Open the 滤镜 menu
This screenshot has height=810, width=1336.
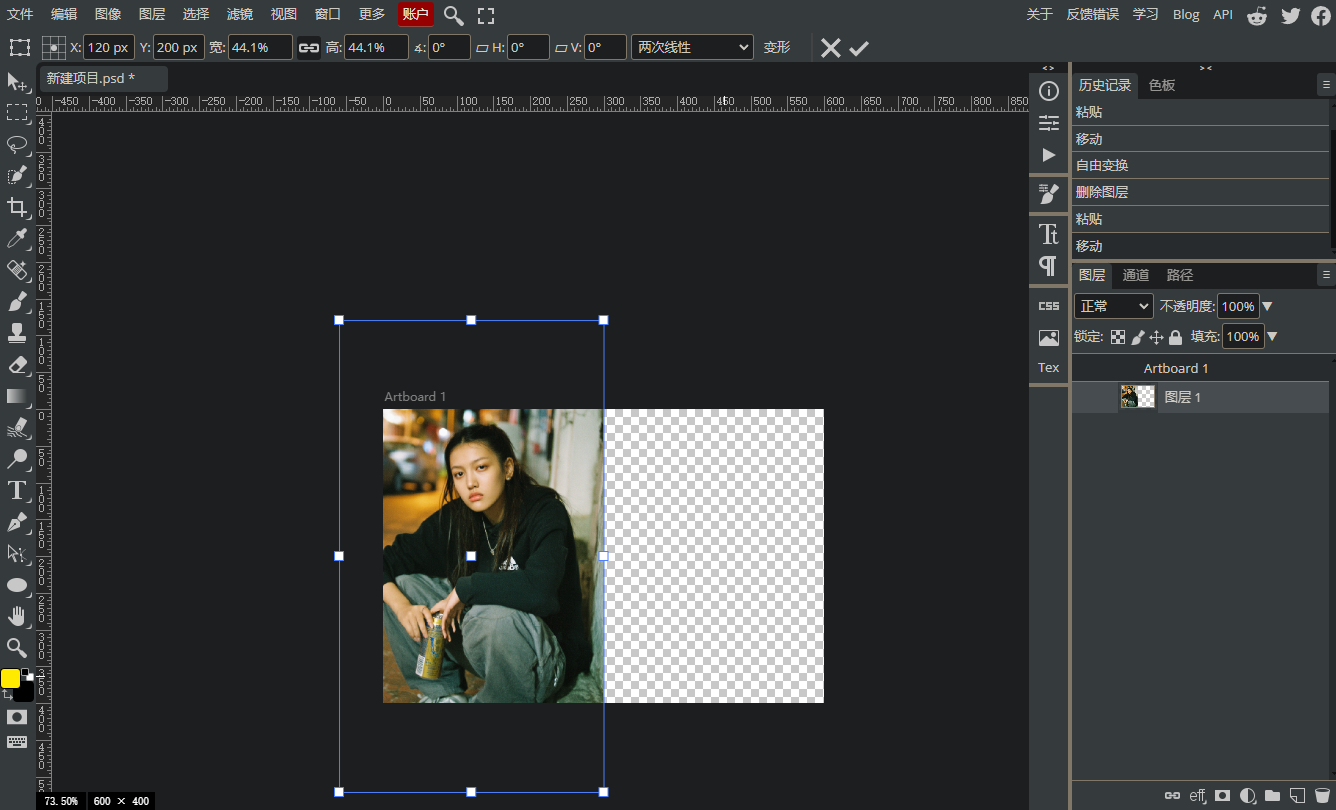coord(240,14)
